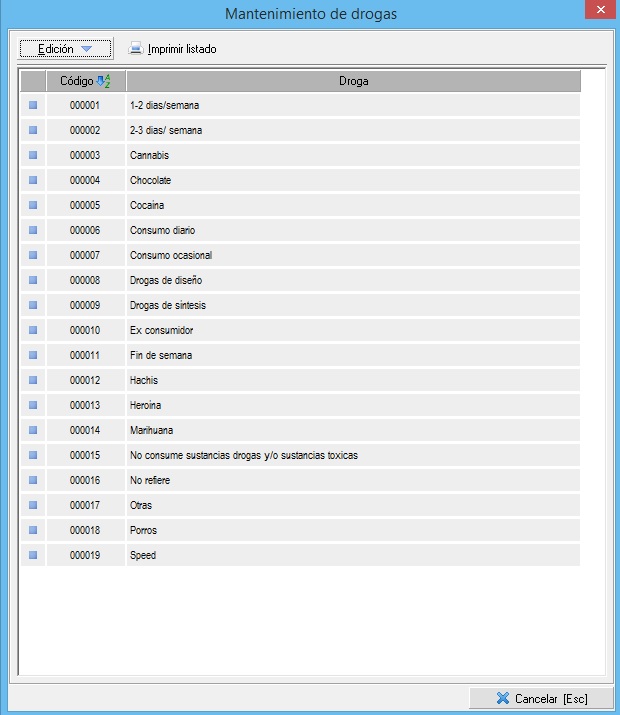Screen dimensions: 620x715
Task: Click the Código column header
Action: point(77,81)
